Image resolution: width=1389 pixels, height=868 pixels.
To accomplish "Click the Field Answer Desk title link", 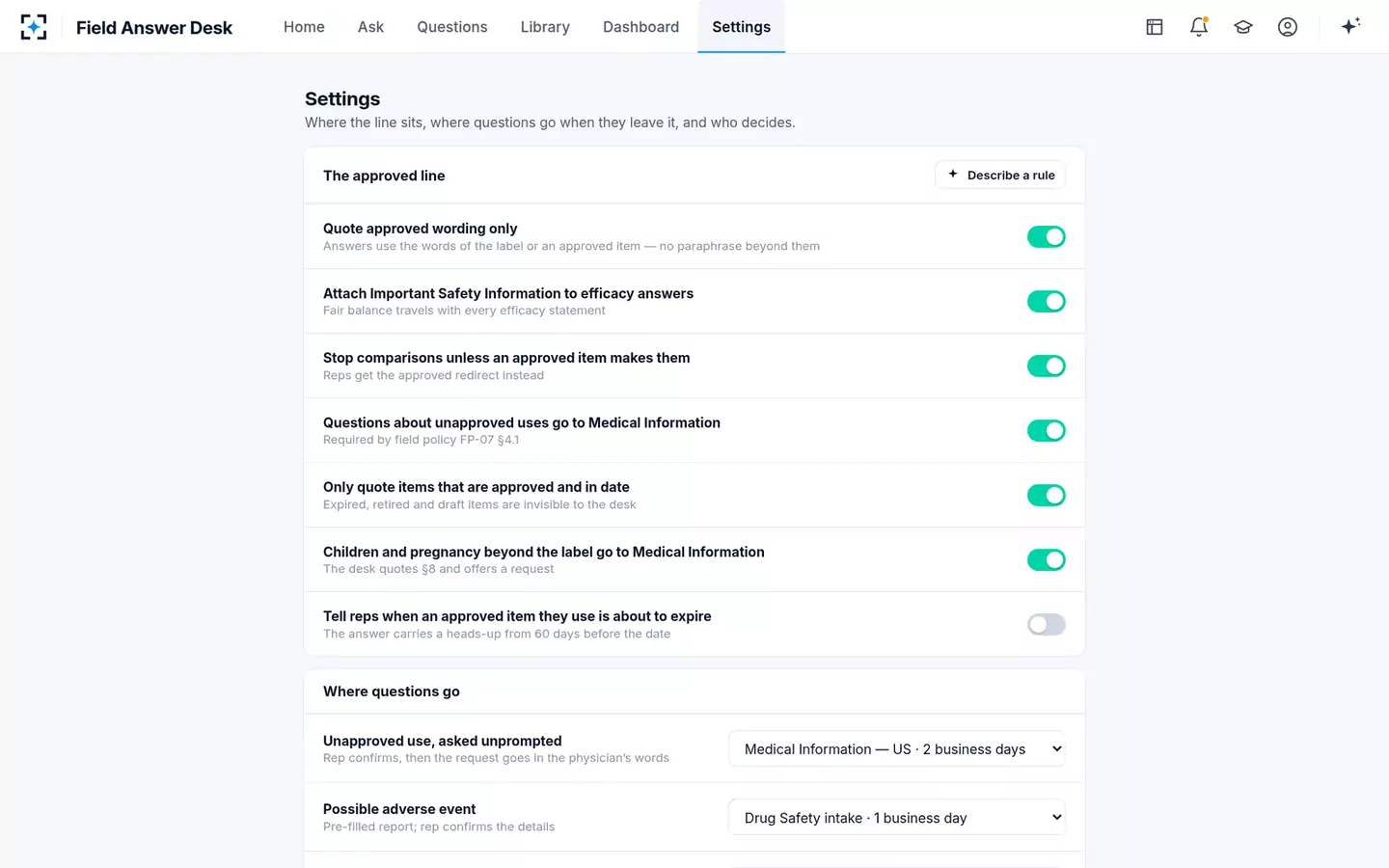I will (x=154, y=28).
